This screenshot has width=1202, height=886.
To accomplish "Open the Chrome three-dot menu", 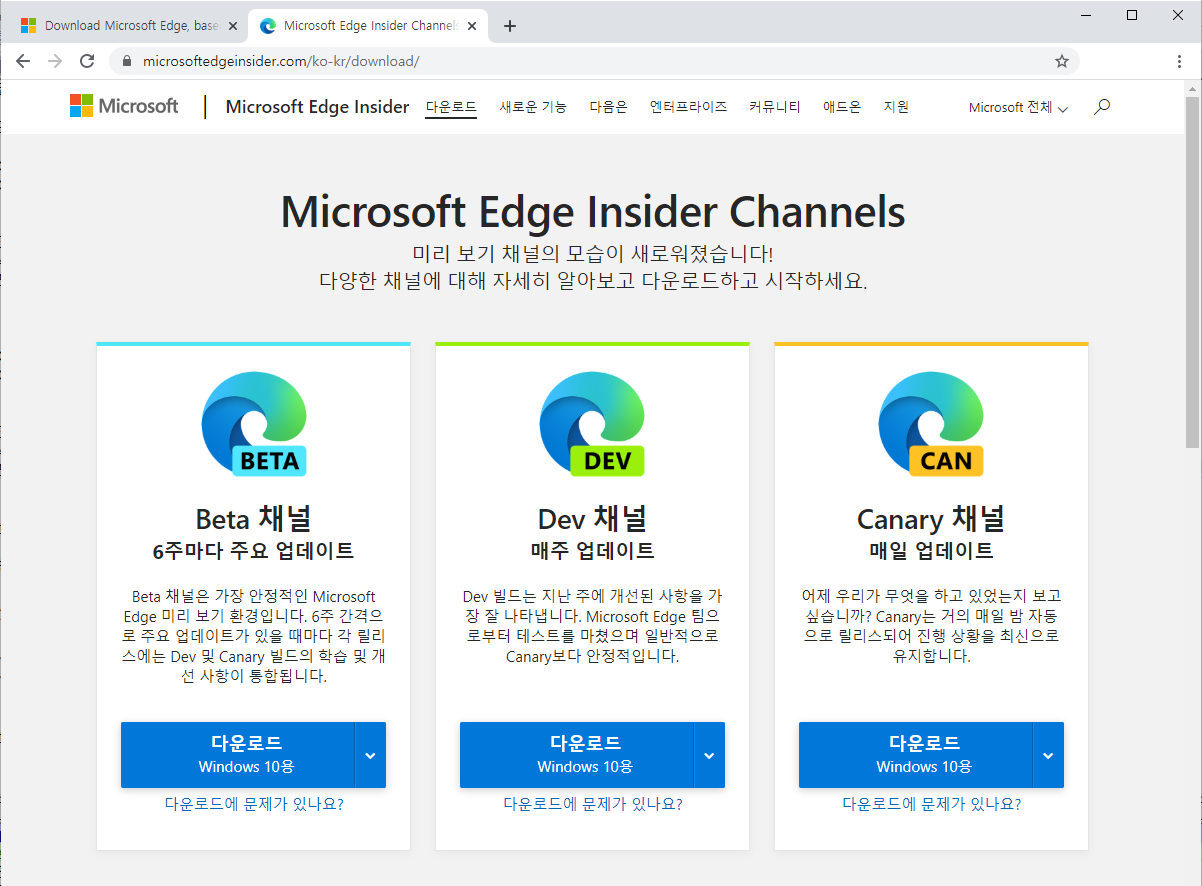I will coord(1180,61).
